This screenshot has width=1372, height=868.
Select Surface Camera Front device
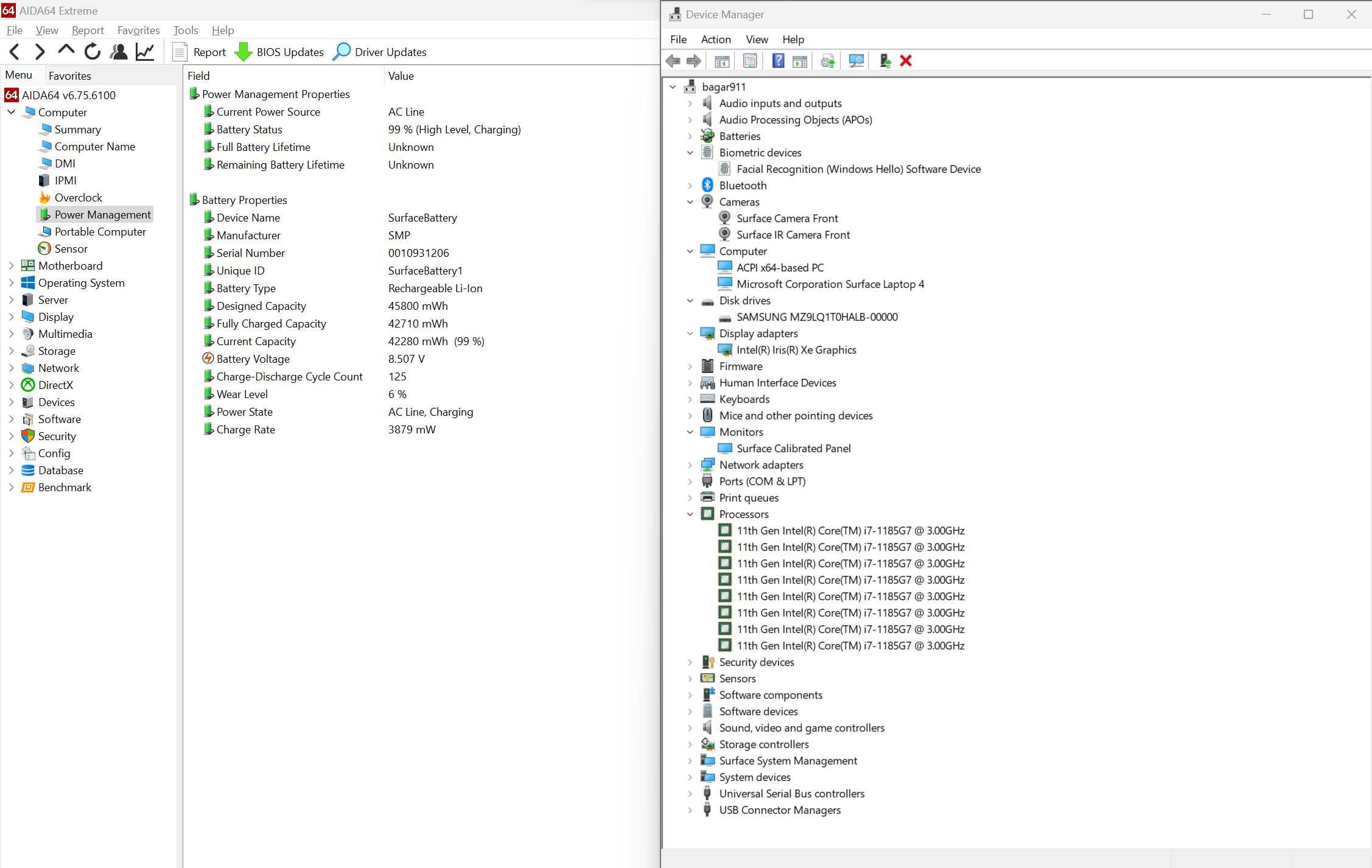[787, 218]
